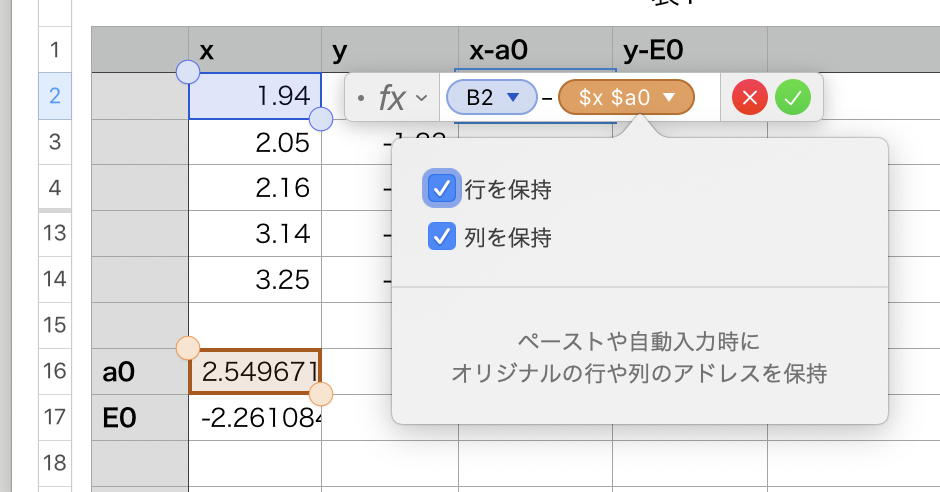The height and width of the screenshot is (492, 940).
Task: Uncheck the 行を保持 checkbox
Action: (x=442, y=188)
